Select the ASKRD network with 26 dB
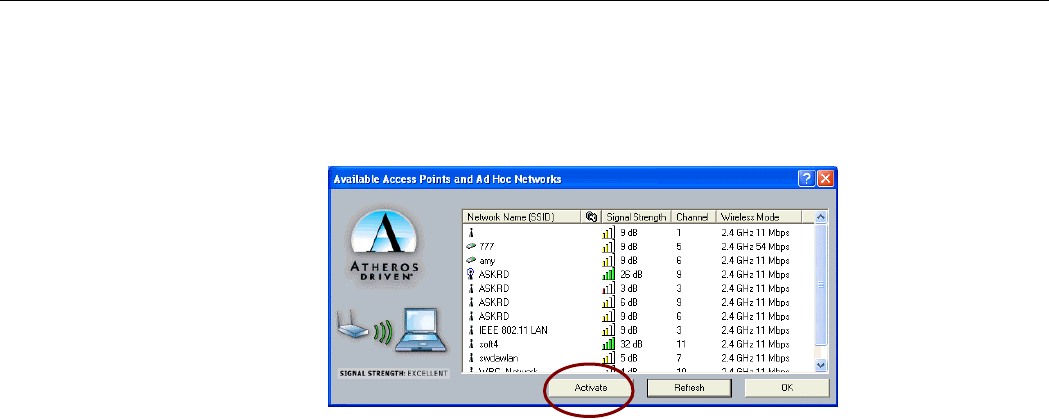Screen dimensions: 1049x419 [x=494, y=274]
